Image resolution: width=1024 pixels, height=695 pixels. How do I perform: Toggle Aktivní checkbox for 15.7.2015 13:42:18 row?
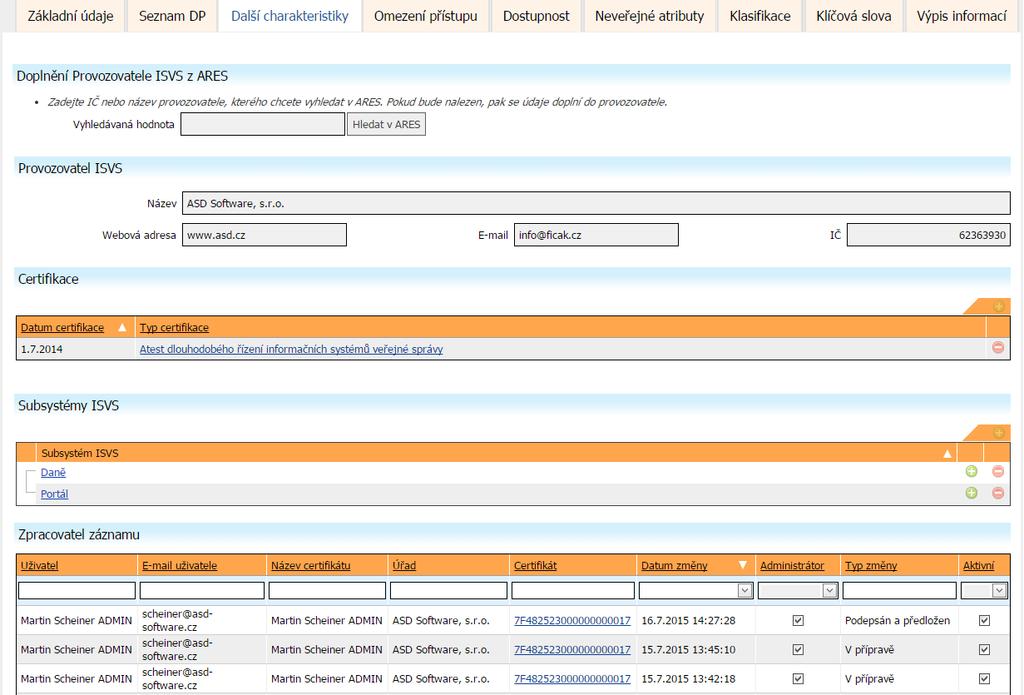coord(984,679)
